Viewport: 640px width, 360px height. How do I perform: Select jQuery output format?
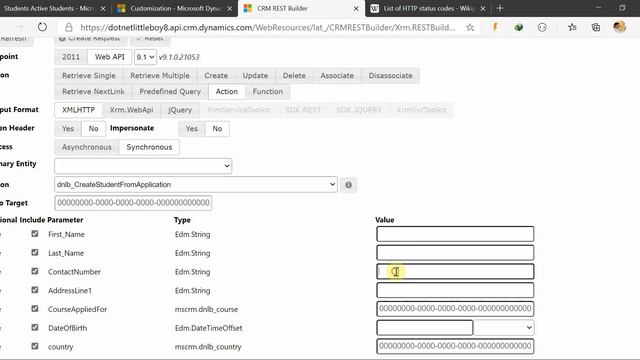180,110
